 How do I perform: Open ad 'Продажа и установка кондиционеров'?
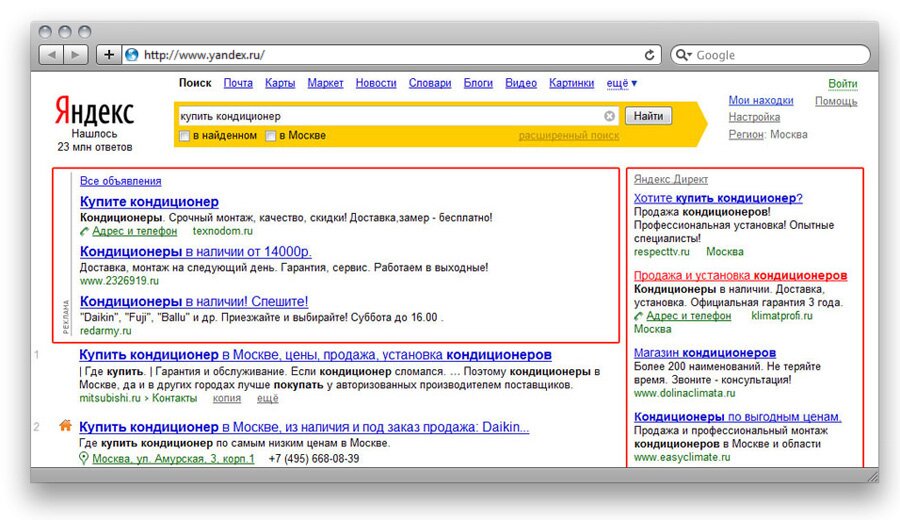pyautogui.click(x=740, y=275)
